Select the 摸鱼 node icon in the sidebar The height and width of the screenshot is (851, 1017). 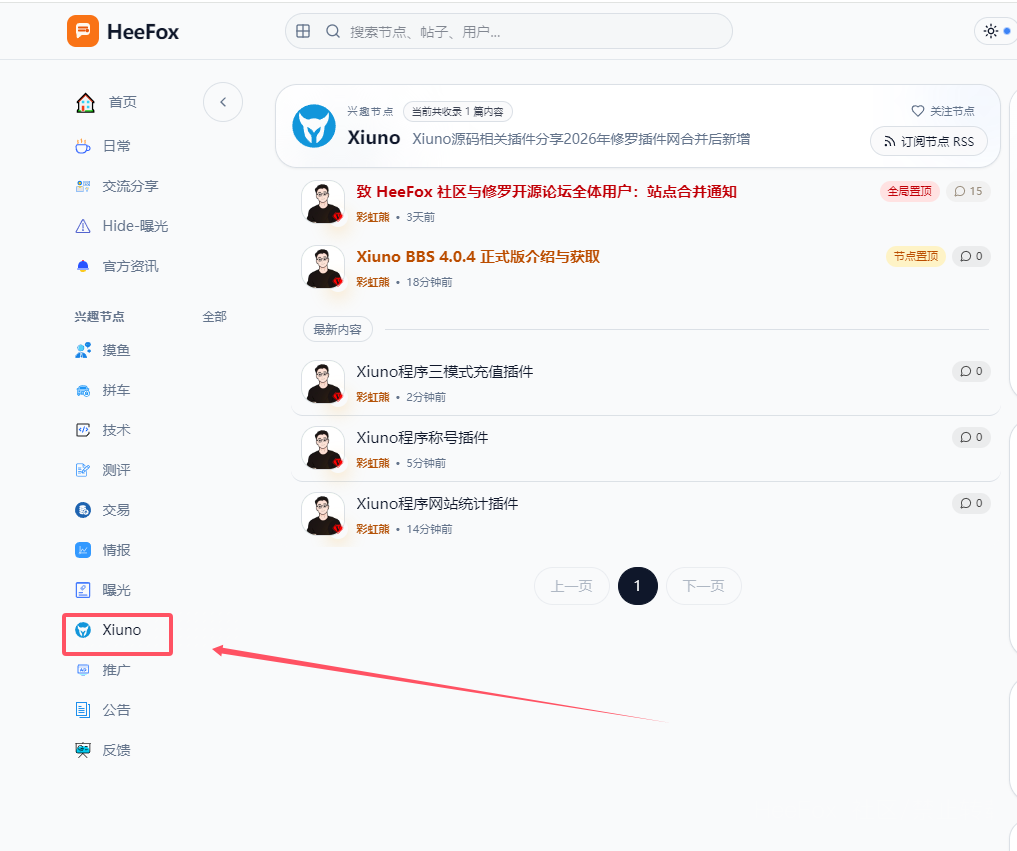click(82, 350)
